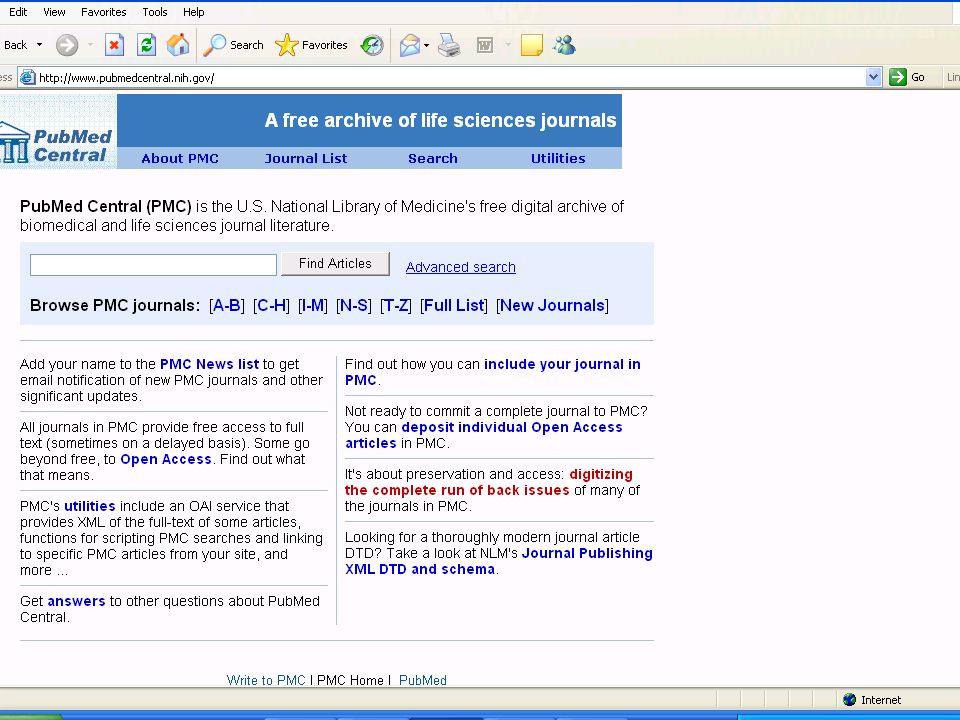The width and height of the screenshot is (960, 720).
Task: Open the Search toolbar button
Action: coord(233,45)
